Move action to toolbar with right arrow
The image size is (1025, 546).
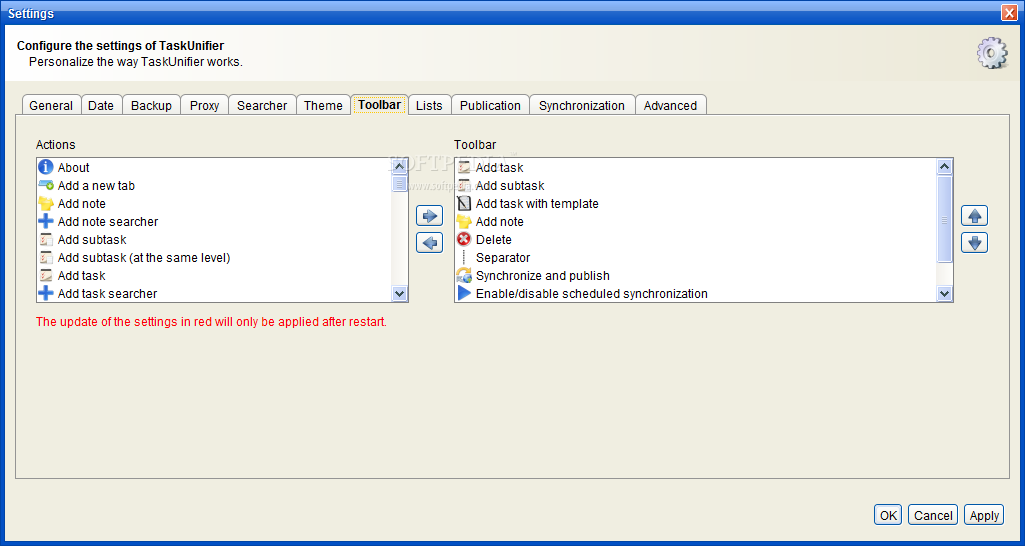429,215
